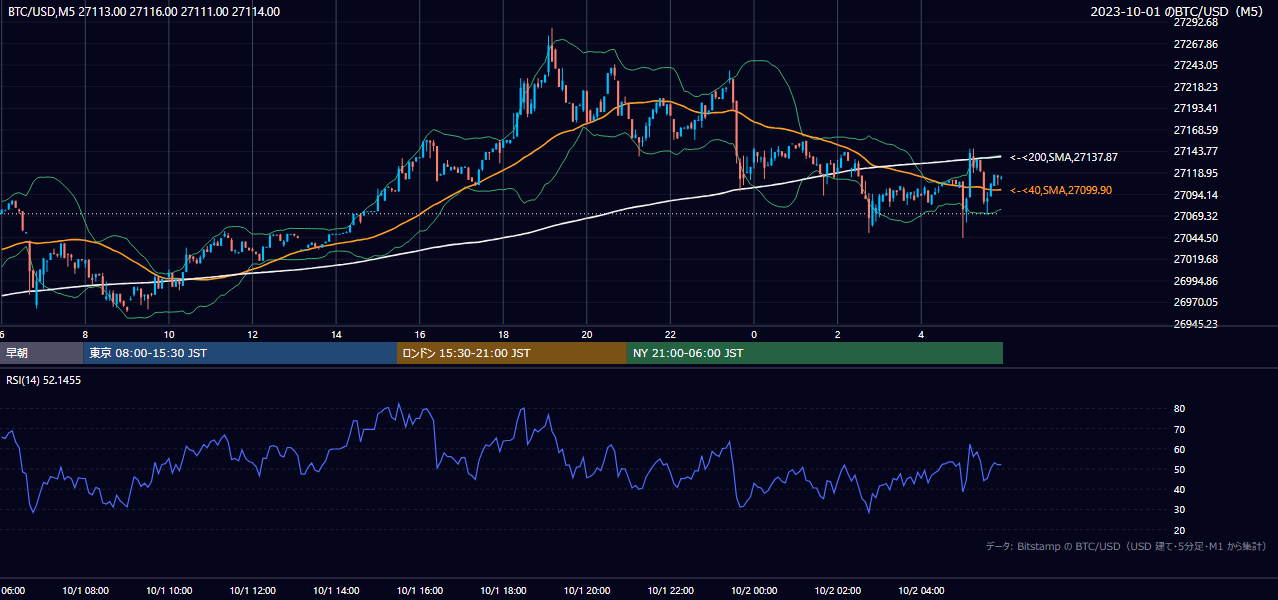Viewport: 1278px width, 600px height.
Task: Click the RSI(14) 52.1455 indicator label
Action: pyautogui.click(x=44, y=380)
